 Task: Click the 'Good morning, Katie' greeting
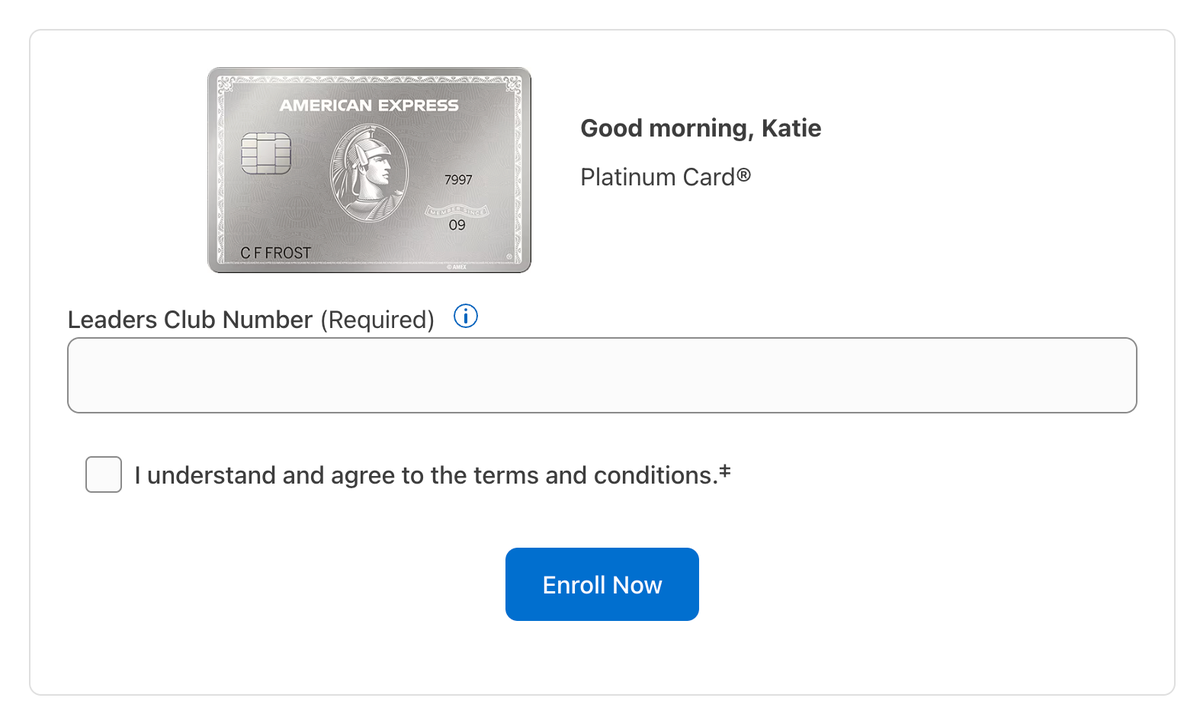tap(701, 129)
